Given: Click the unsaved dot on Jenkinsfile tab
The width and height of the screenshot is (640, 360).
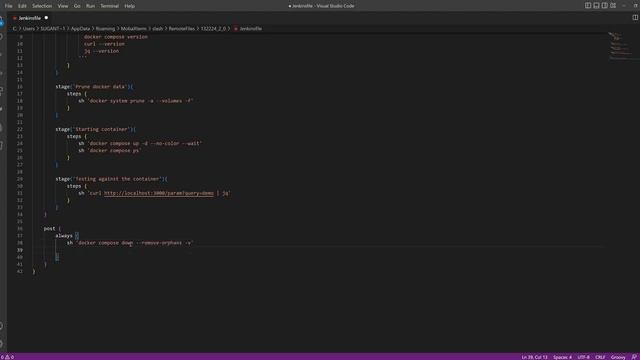Looking at the screenshot, I should (x=46, y=18).
